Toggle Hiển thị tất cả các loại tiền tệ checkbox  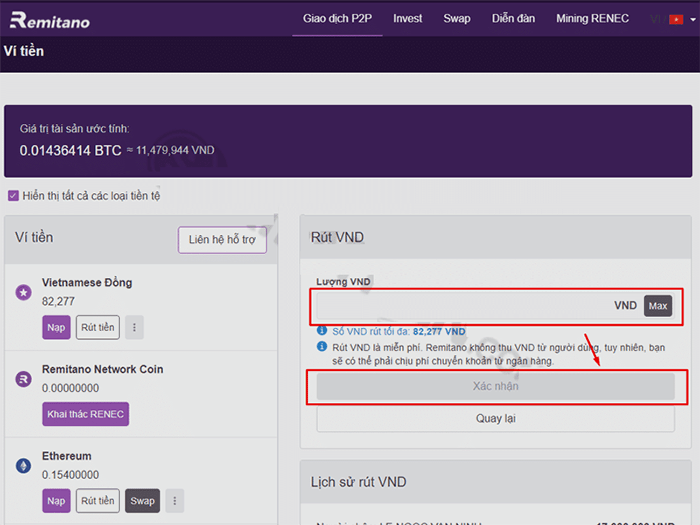pos(13,196)
